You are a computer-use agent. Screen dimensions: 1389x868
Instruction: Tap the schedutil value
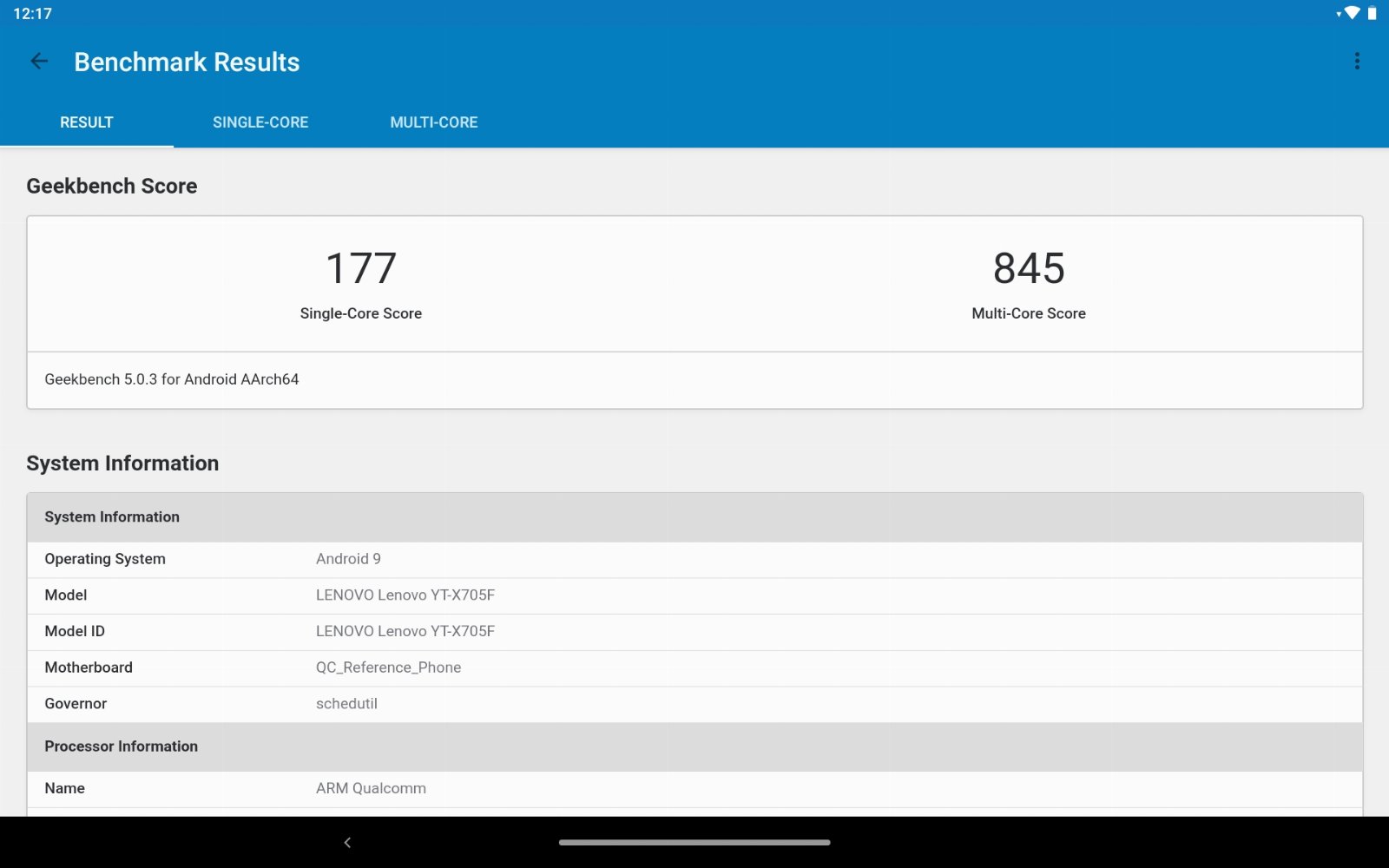[346, 704]
